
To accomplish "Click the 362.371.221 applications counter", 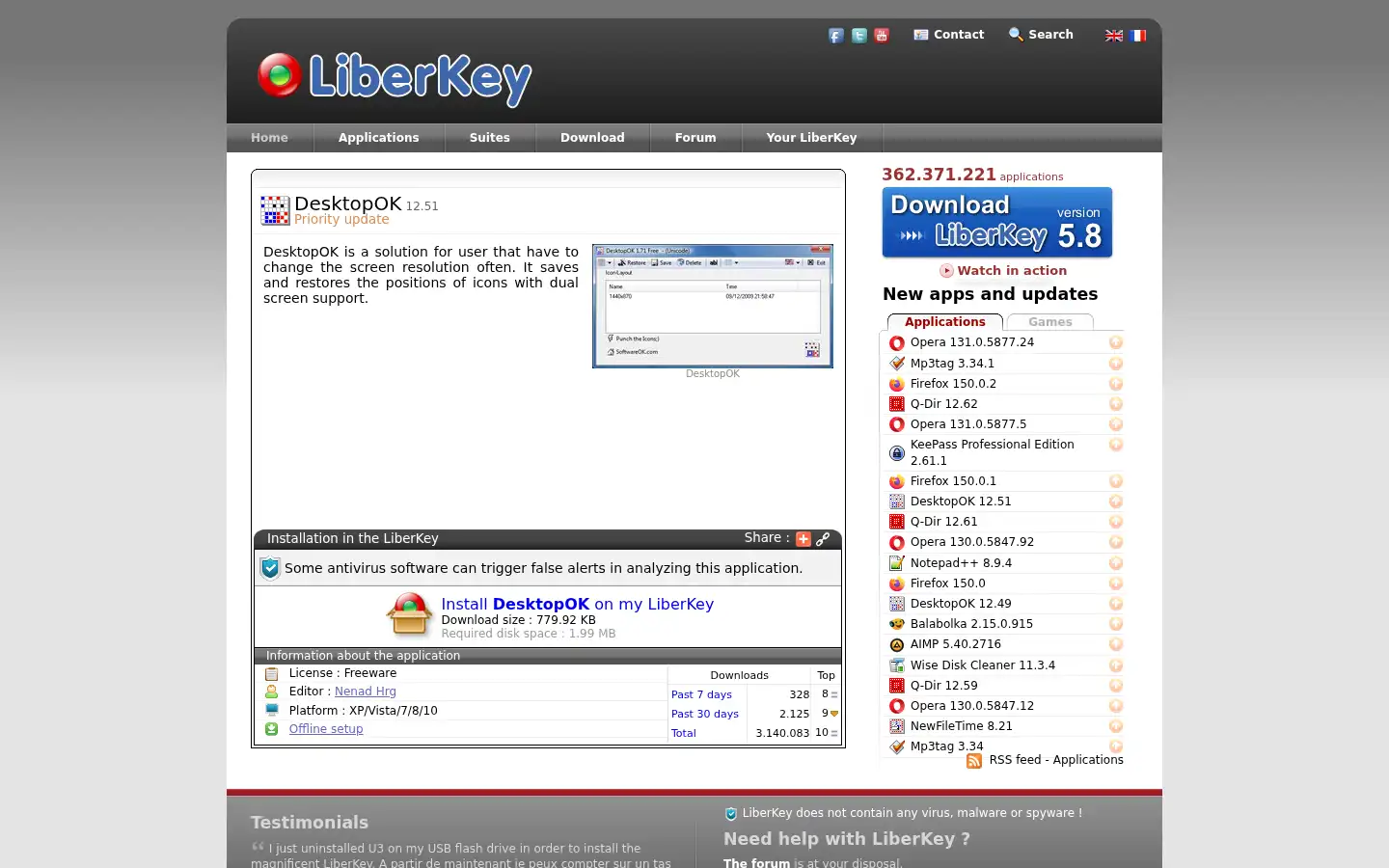I will (972, 175).
